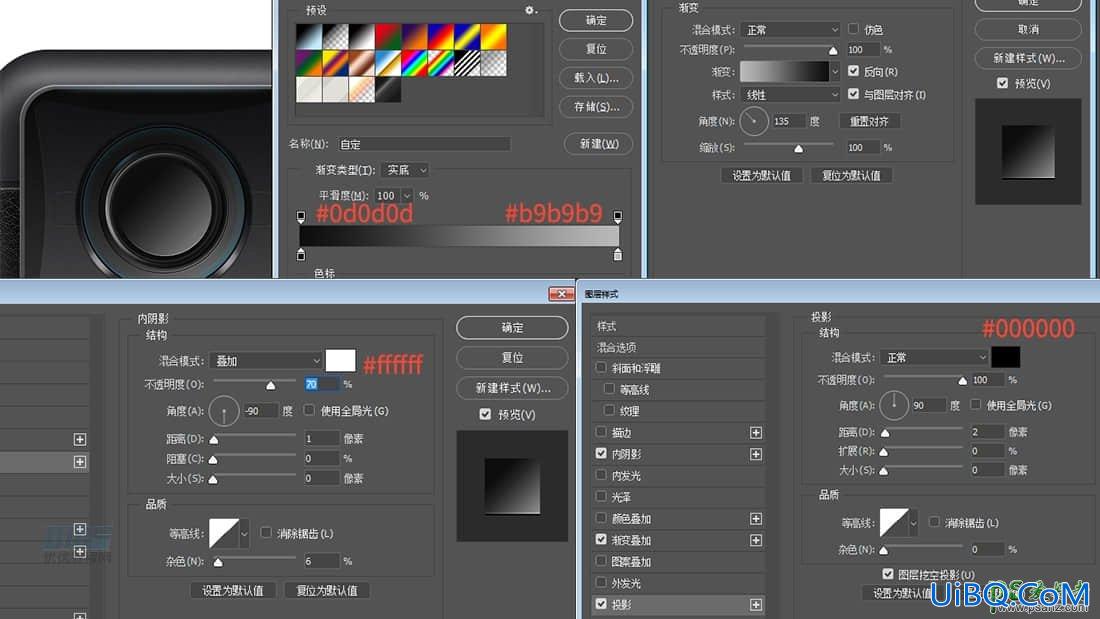Select 混合选项 in layer style list

point(678,347)
